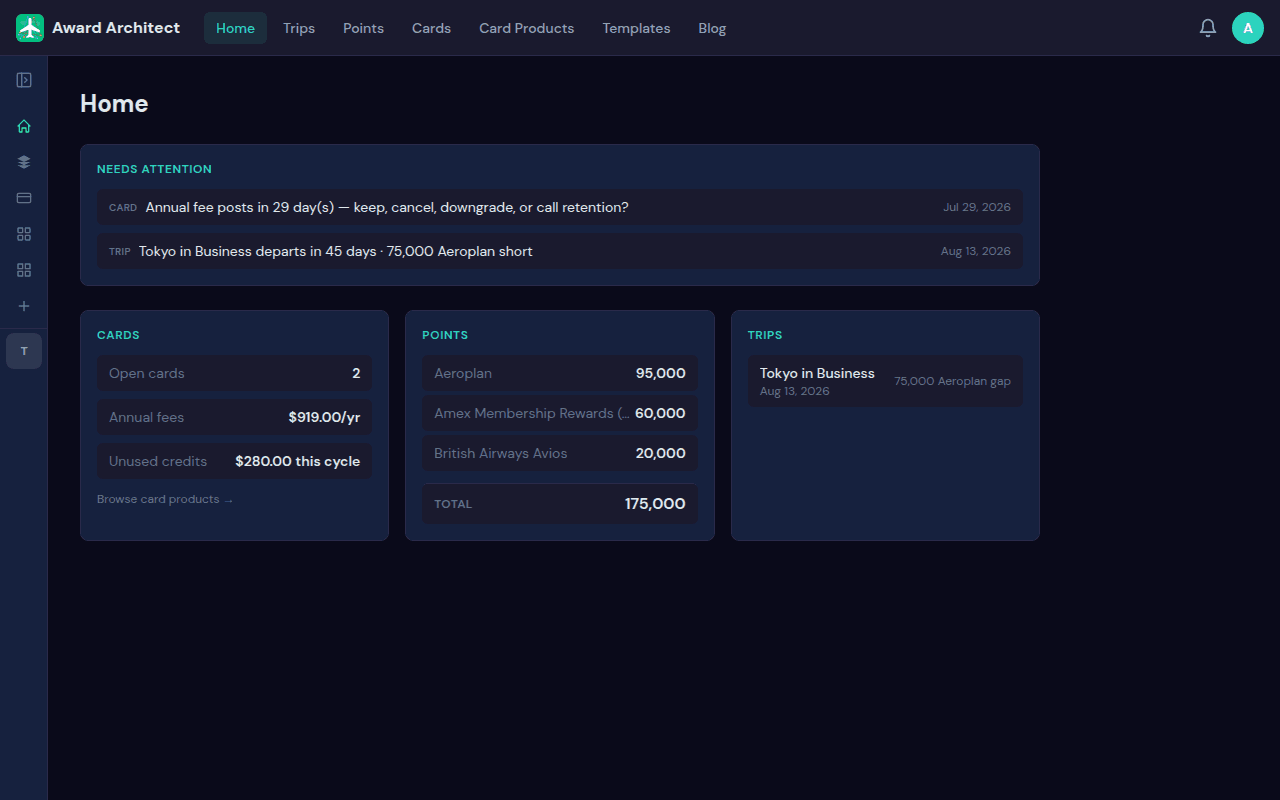
Task: Click the stacked layers sidebar icon
Action: click(24, 162)
